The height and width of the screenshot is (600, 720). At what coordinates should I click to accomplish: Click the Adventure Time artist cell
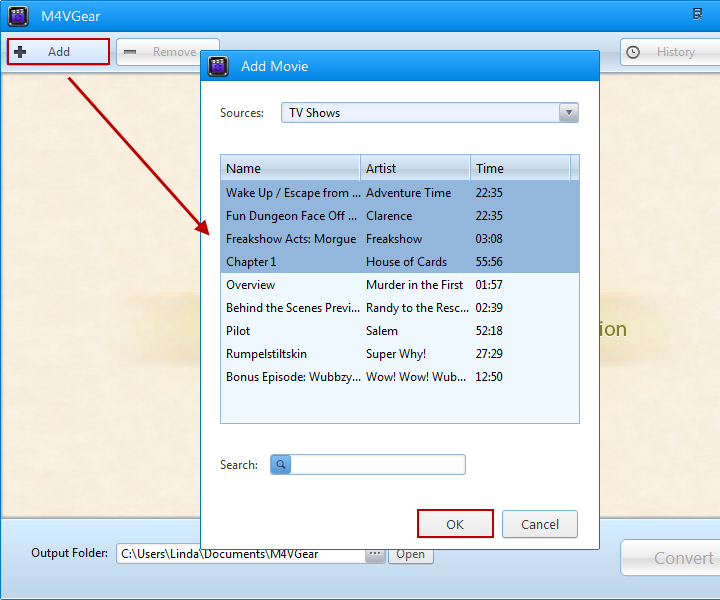[408, 193]
